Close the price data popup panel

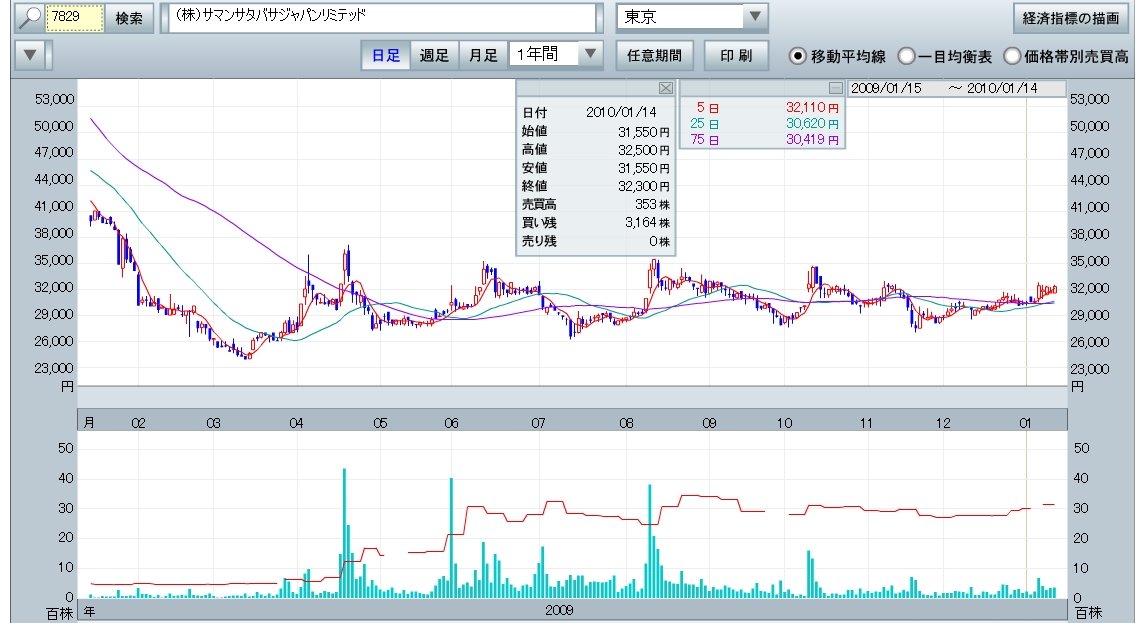pyautogui.click(x=666, y=87)
